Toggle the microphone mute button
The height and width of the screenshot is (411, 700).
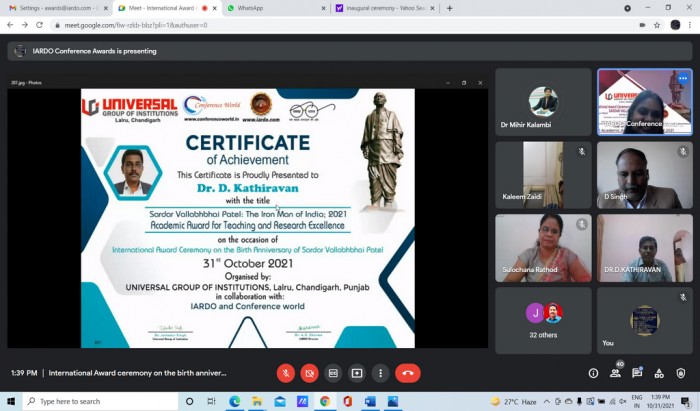pyautogui.click(x=286, y=373)
